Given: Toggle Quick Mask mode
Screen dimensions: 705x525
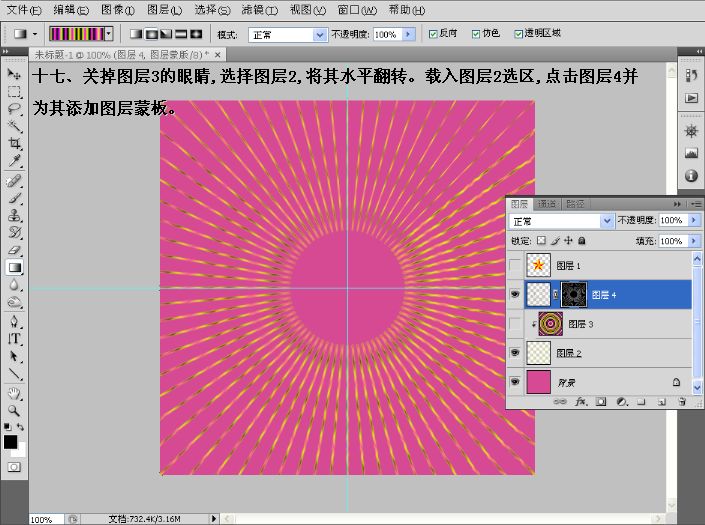Looking at the screenshot, I should pos(14,467).
